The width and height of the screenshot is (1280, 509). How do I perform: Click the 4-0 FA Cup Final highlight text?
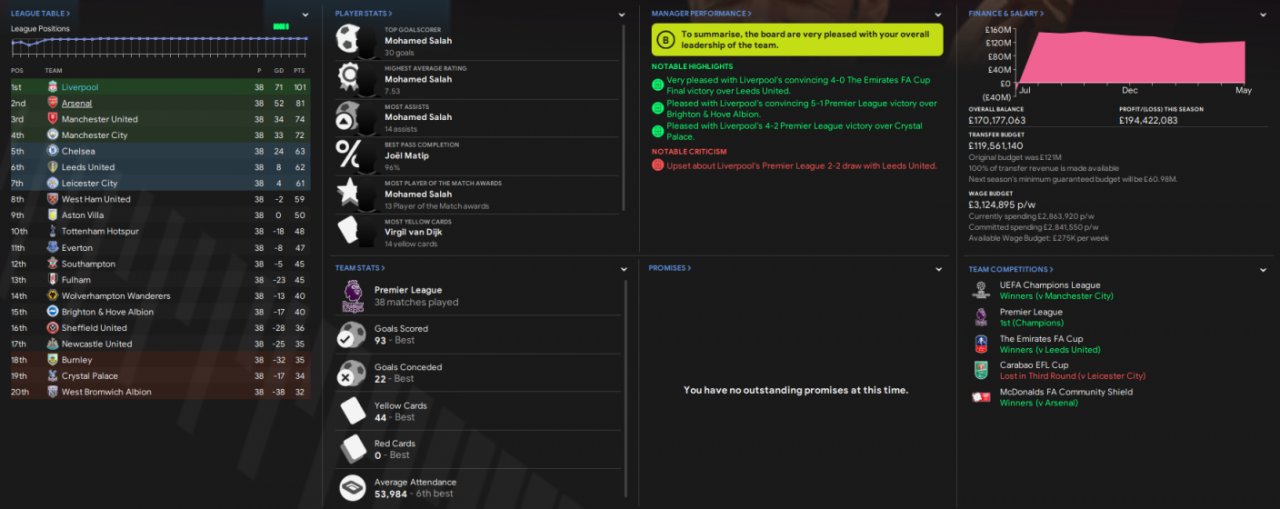pyautogui.click(x=799, y=85)
